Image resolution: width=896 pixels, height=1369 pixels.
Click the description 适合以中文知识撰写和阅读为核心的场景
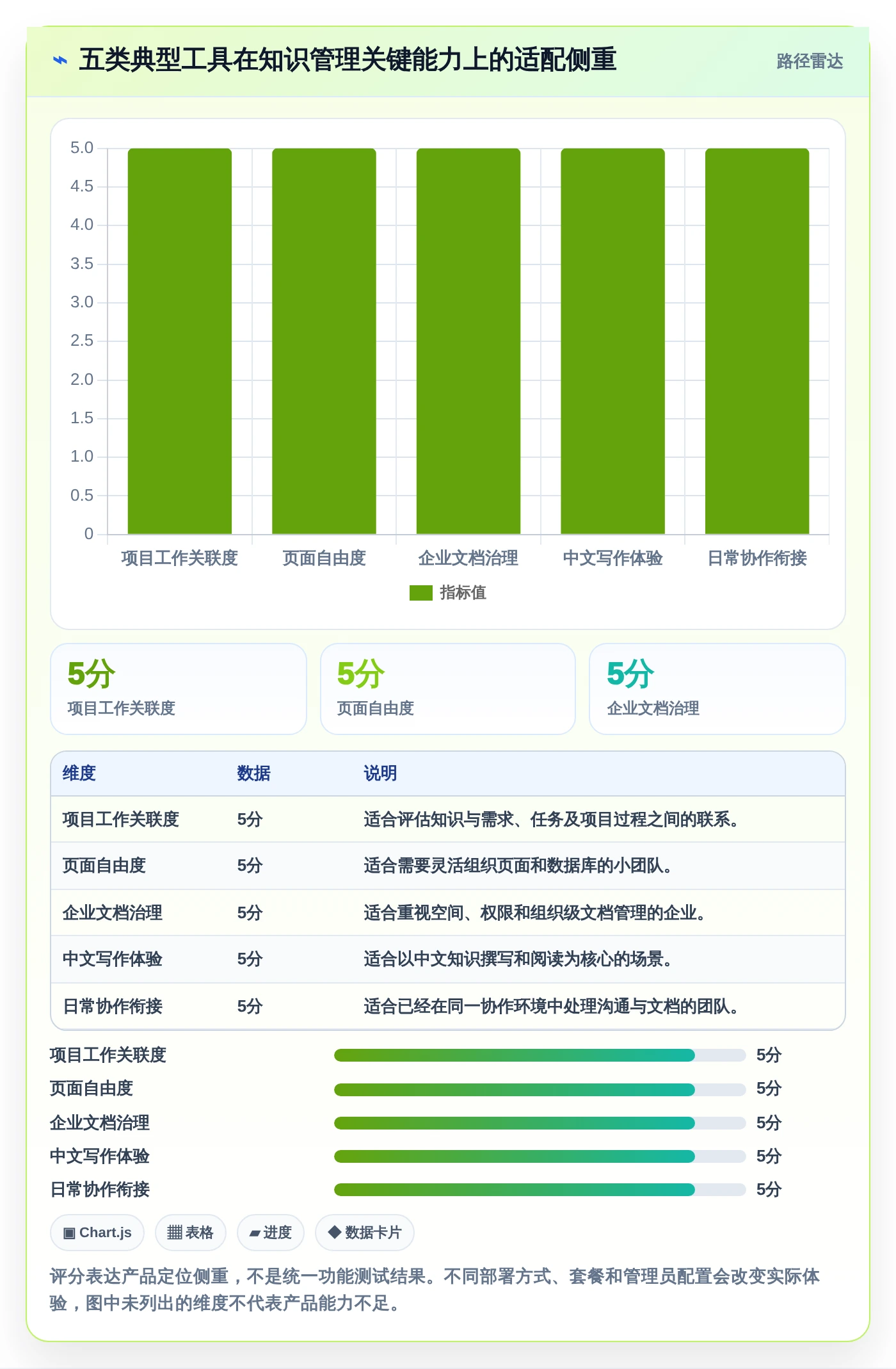(x=517, y=959)
